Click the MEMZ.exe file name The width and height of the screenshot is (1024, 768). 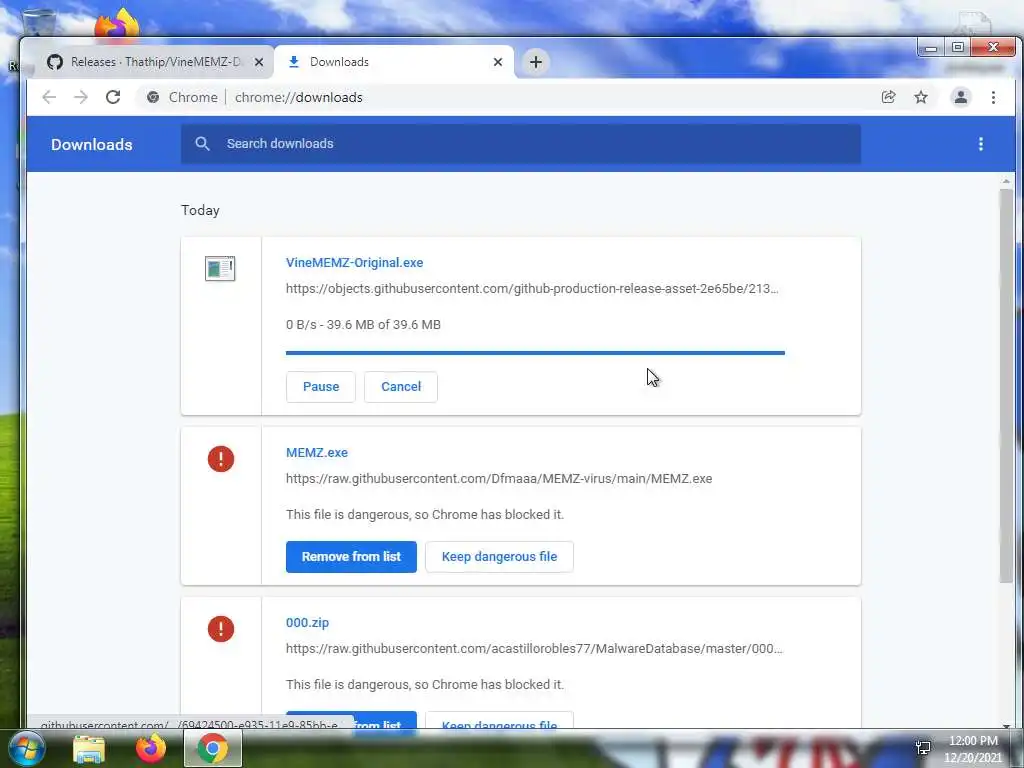click(x=317, y=453)
